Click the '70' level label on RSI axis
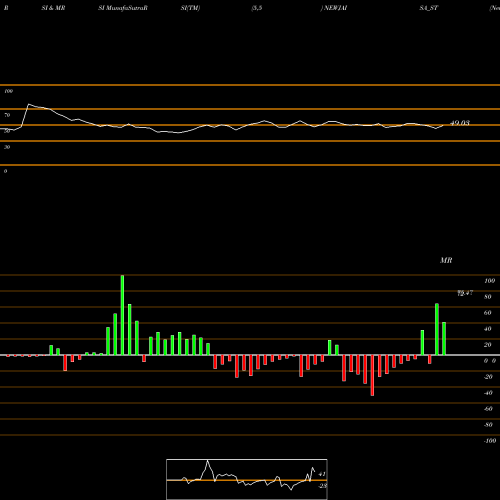This screenshot has height=500, width=500. (7, 115)
